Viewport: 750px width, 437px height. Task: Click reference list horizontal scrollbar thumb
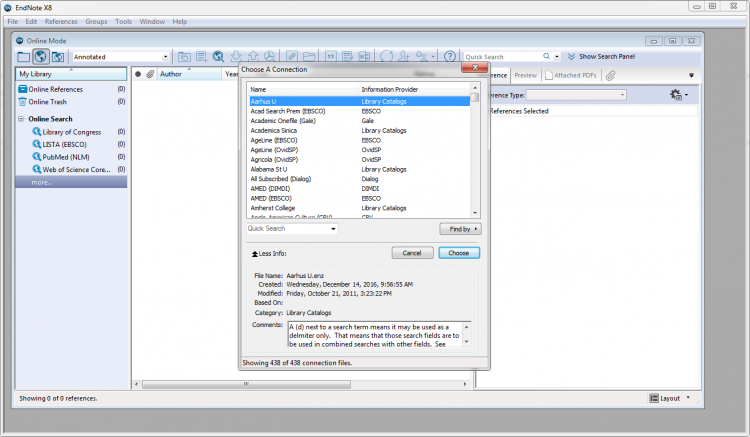pyautogui.click(x=246, y=384)
